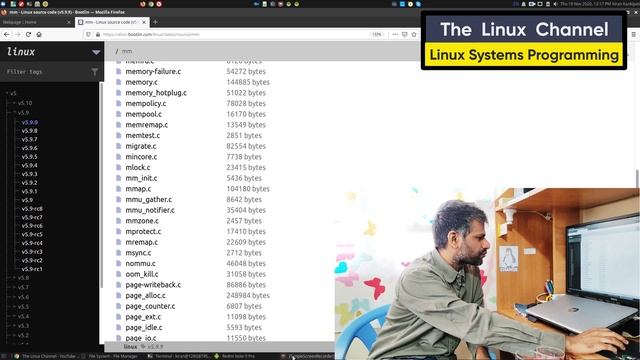Open the File System - File Manager taskbar window

click(111, 356)
